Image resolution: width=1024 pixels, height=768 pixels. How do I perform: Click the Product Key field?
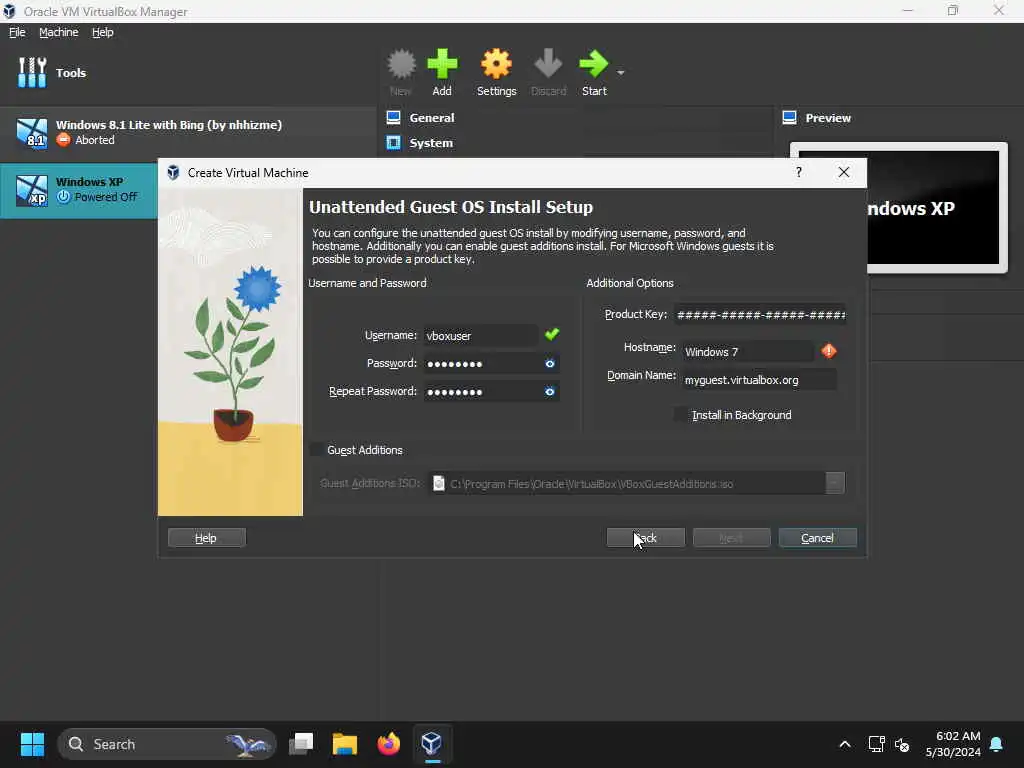(x=760, y=315)
